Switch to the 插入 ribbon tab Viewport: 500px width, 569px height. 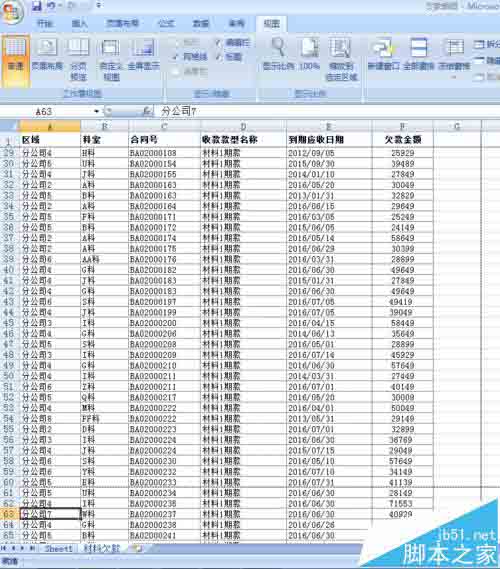[x=79, y=24]
